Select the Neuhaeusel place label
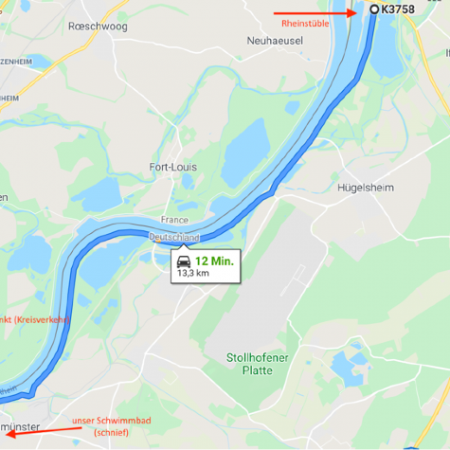 pyautogui.click(x=275, y=41)
